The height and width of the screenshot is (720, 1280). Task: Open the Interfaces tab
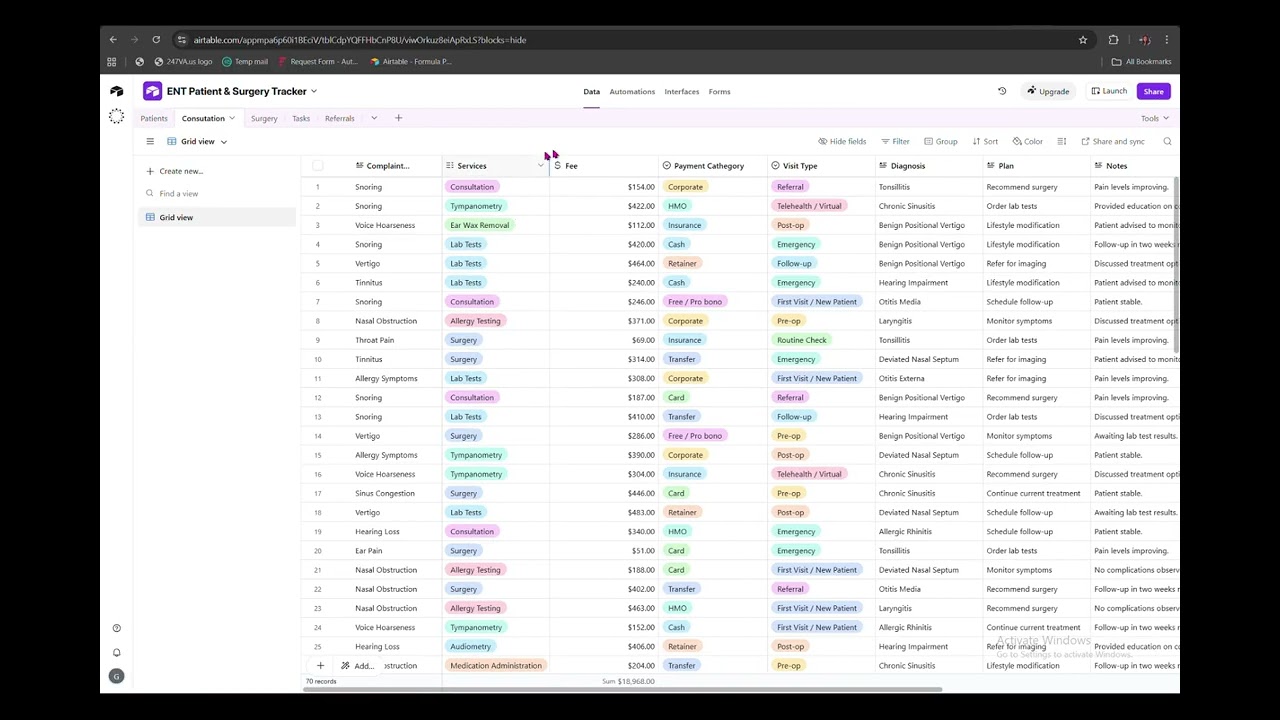tap(682, 91)
